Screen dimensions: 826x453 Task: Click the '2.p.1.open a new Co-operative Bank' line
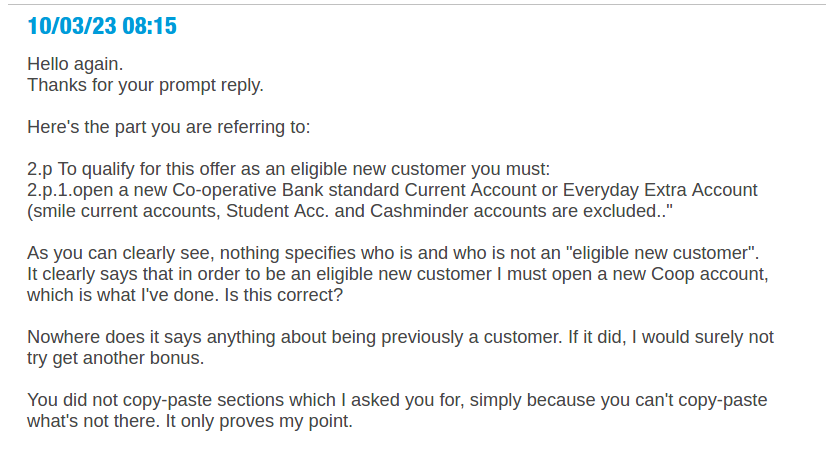click(392, 190)
